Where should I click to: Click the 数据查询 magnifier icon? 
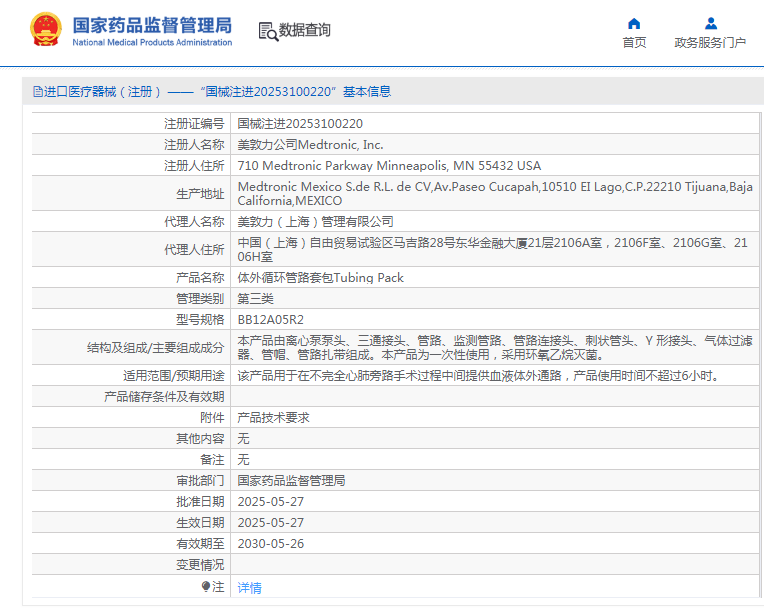pos(268,31)
